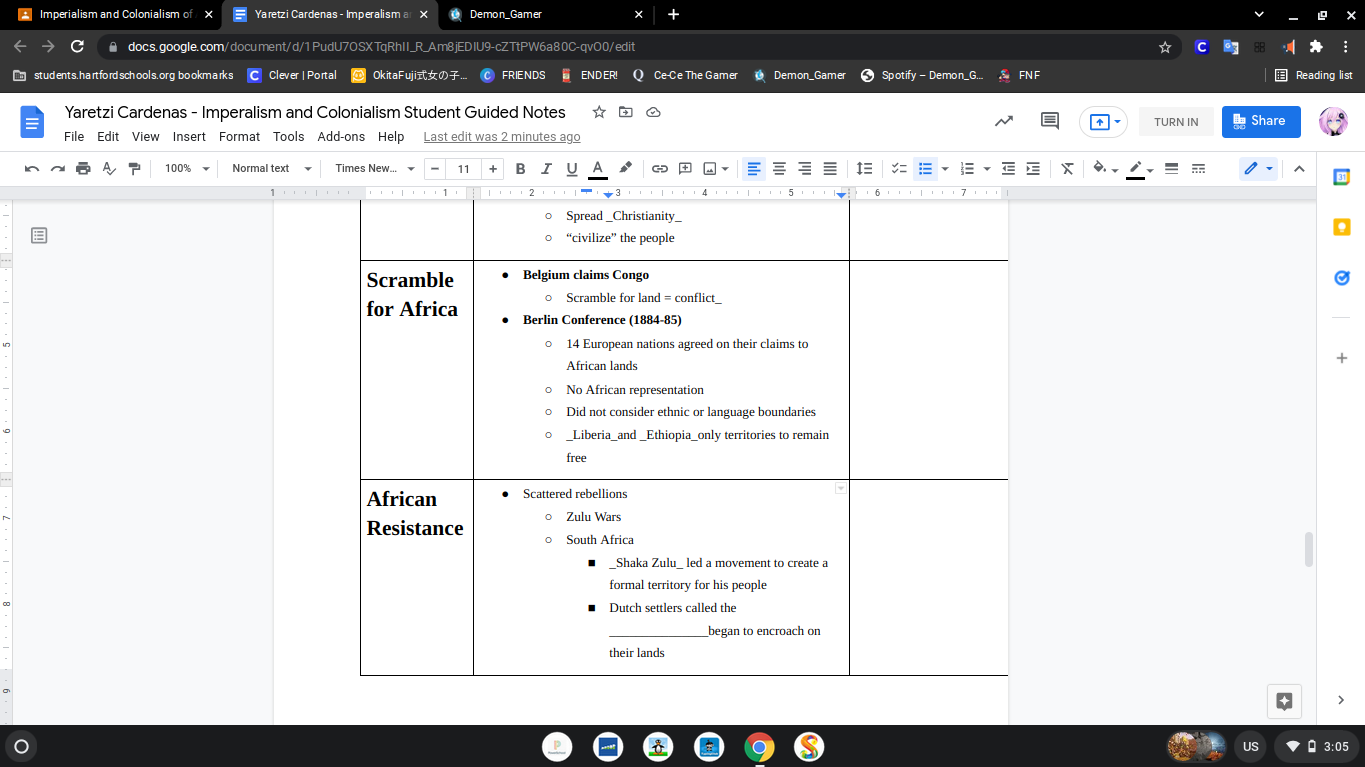Open the Google Docs home icon
Image resolution: width=1365 pixels, height=767 pixels.
coord(33,122)
